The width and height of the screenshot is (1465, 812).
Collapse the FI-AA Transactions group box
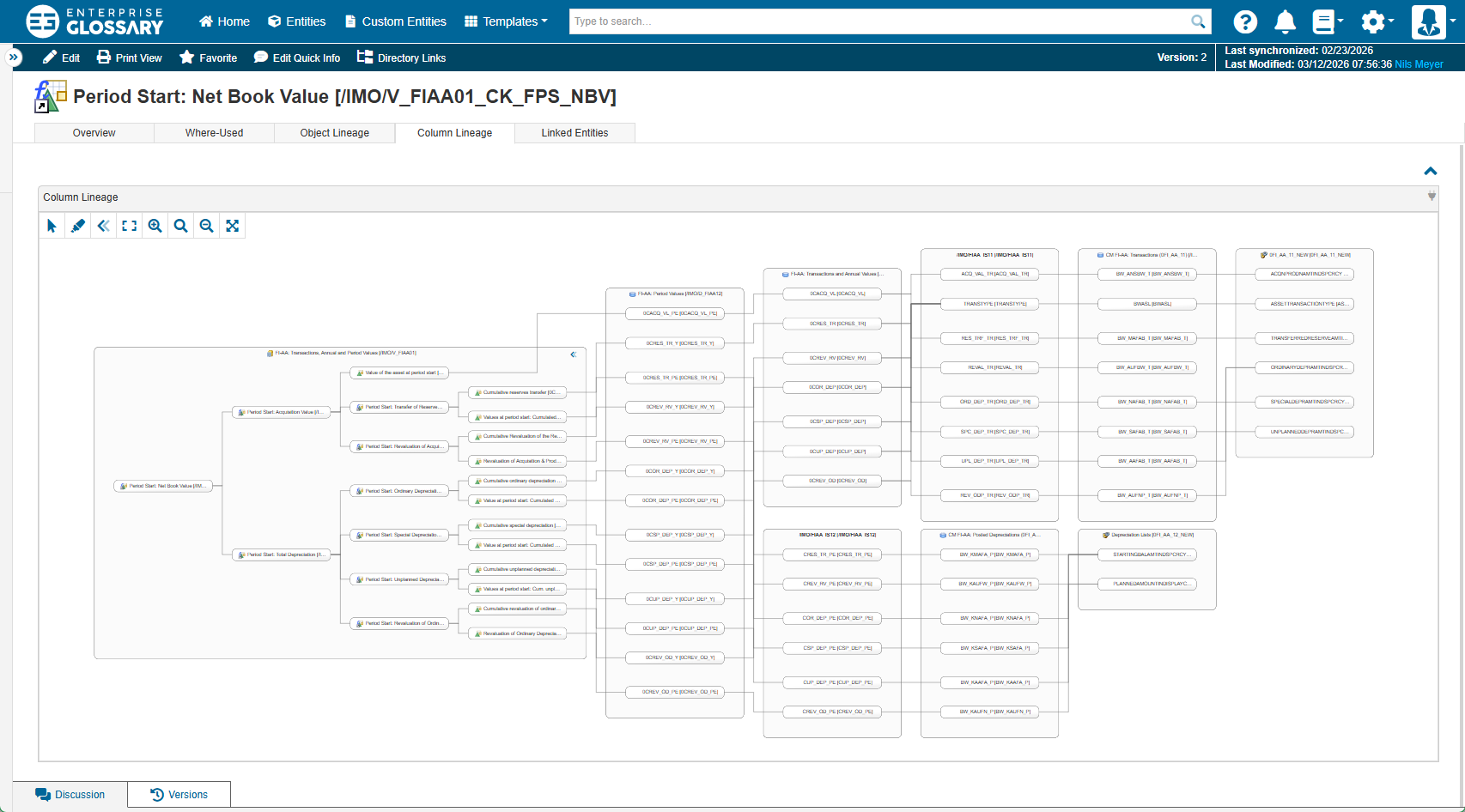(574, 354)
